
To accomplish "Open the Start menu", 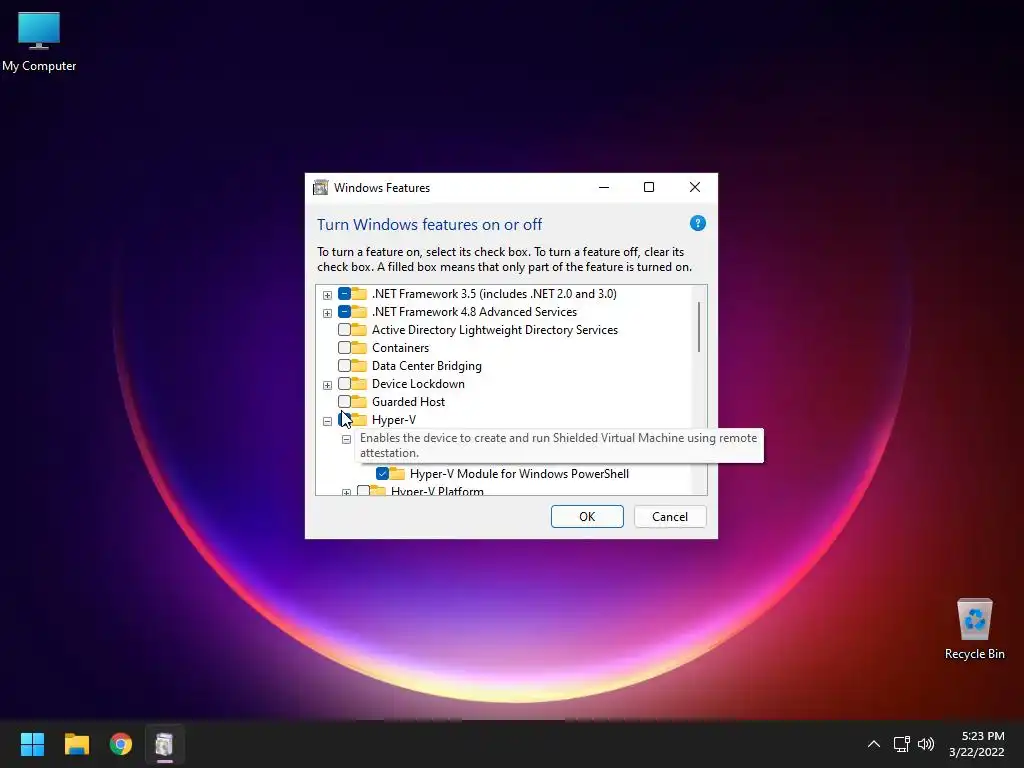I will pos(32,744).
